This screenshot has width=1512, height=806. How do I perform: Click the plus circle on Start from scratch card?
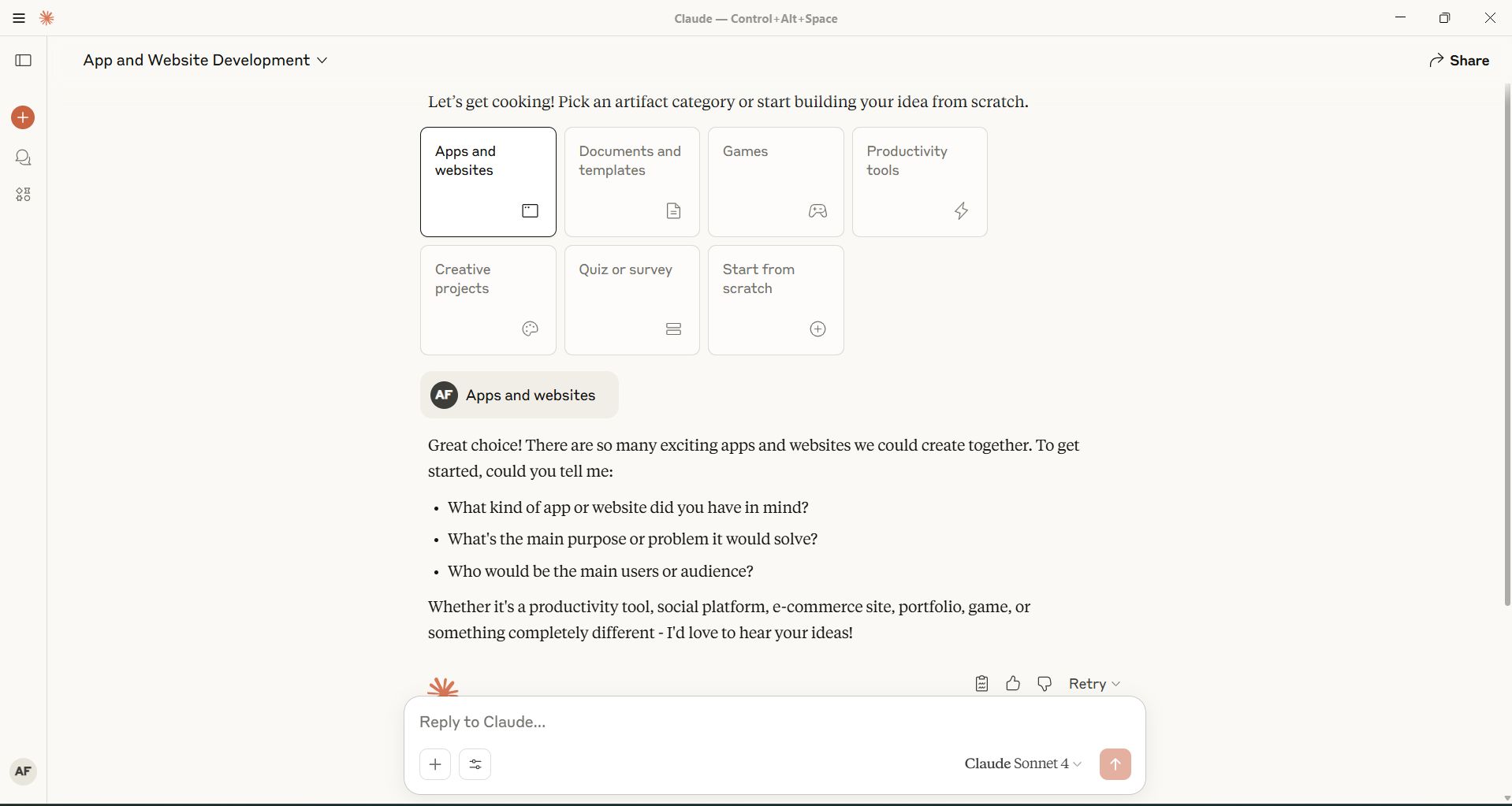point(817,329)
